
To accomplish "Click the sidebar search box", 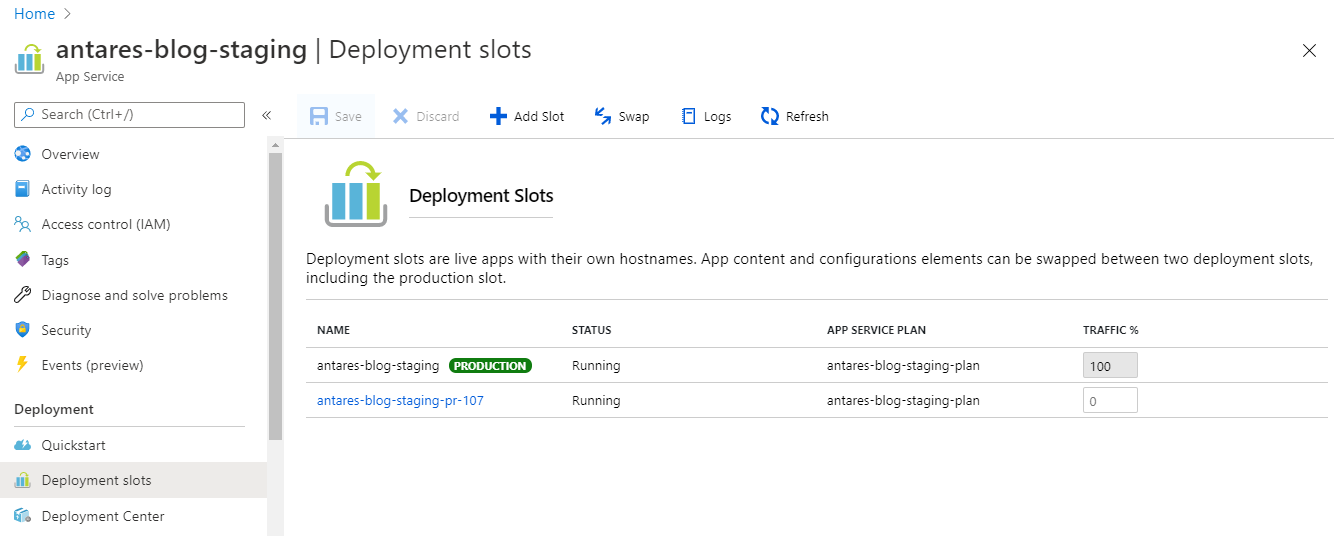I will pos(129,115).
